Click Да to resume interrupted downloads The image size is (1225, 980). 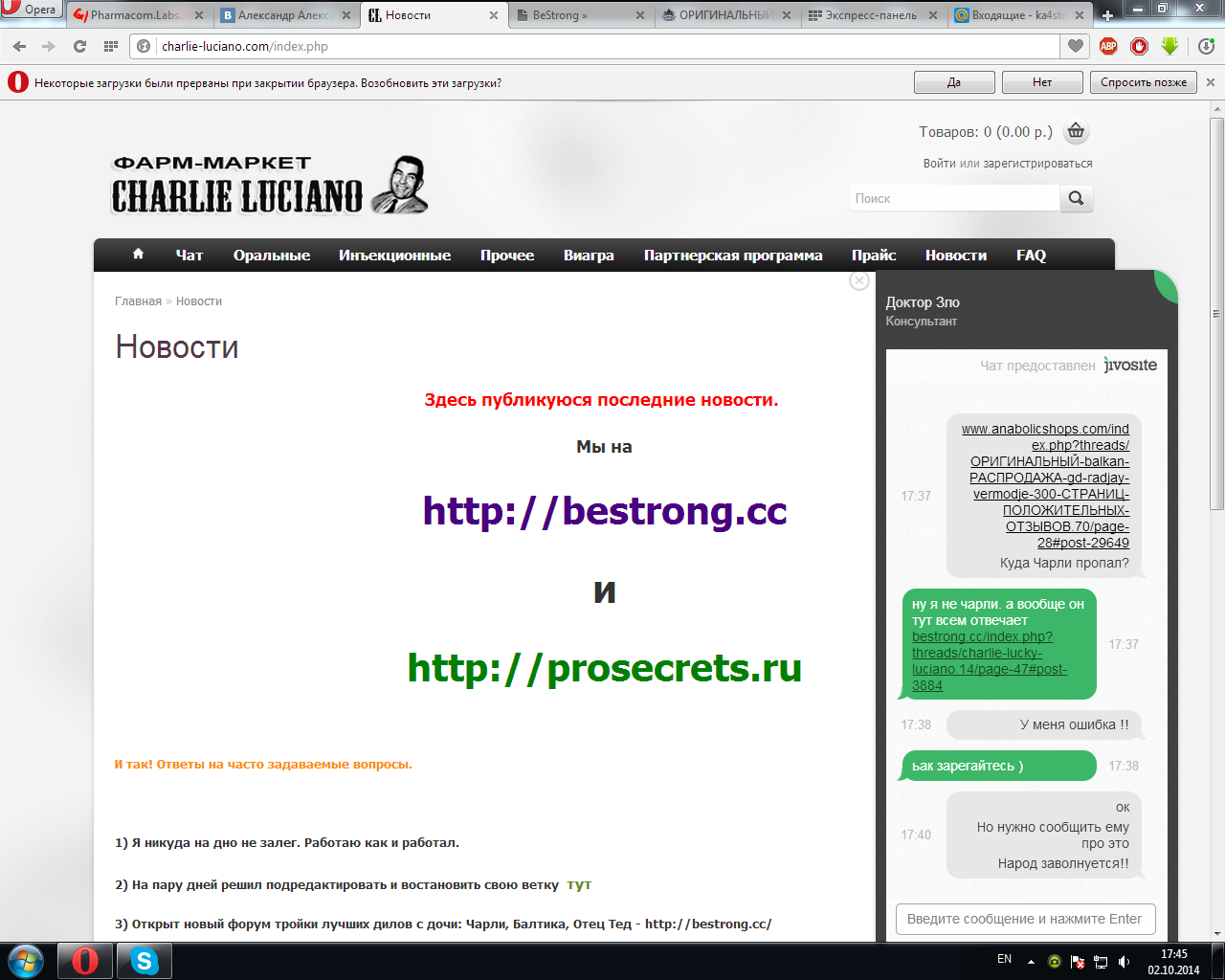click(954, 82)
